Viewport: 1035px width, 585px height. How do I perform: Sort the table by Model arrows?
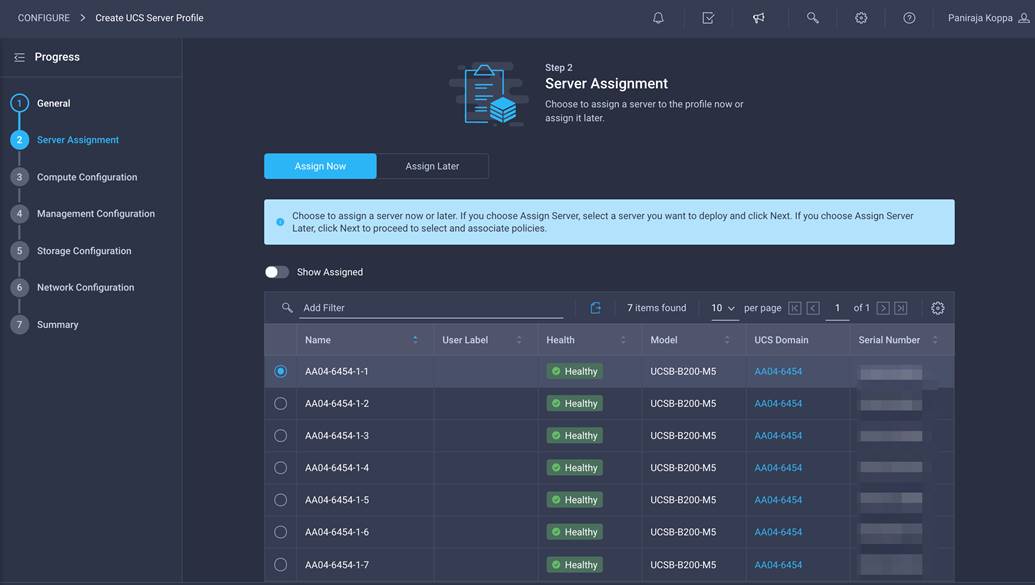(x=727, y=340)
